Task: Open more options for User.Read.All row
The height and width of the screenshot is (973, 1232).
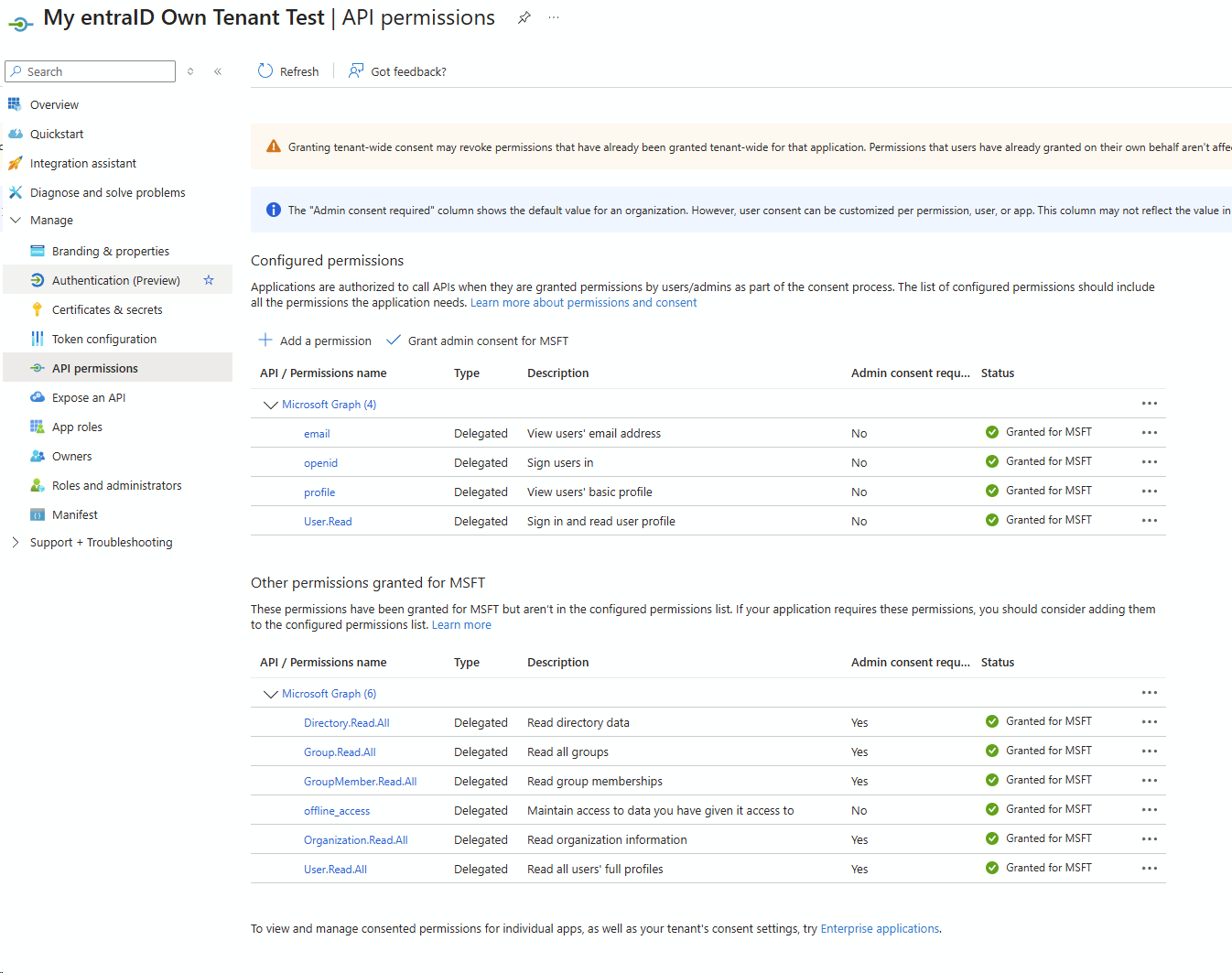Action: coord(1149,869)
